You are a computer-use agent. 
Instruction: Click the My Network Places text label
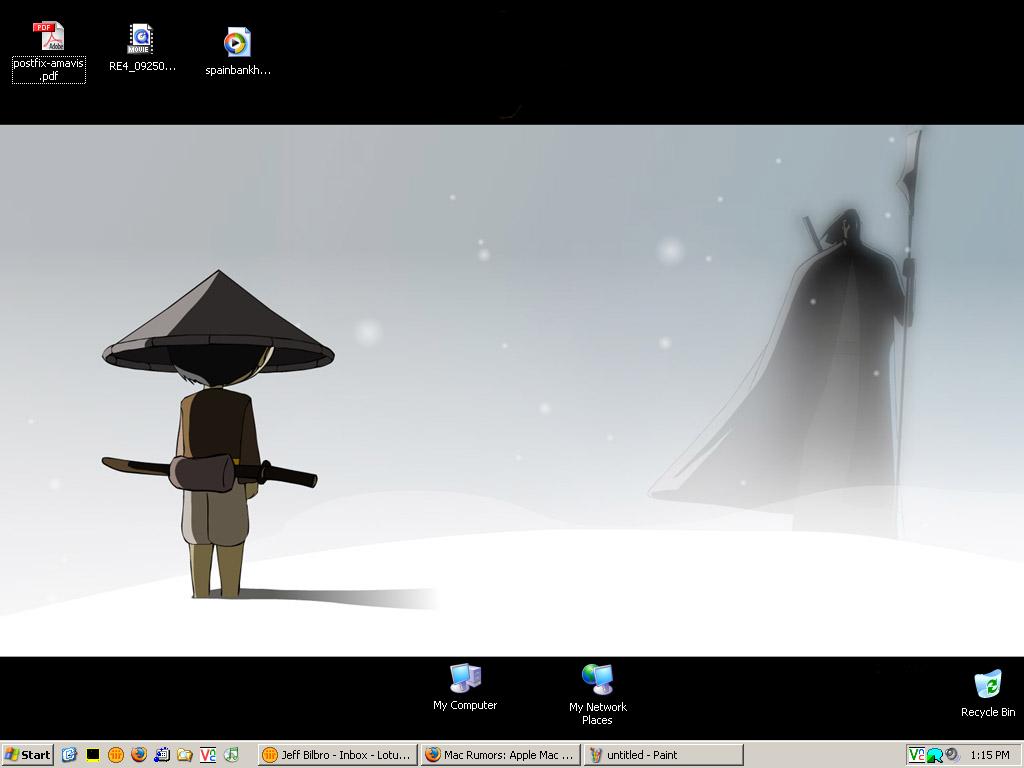598,713
